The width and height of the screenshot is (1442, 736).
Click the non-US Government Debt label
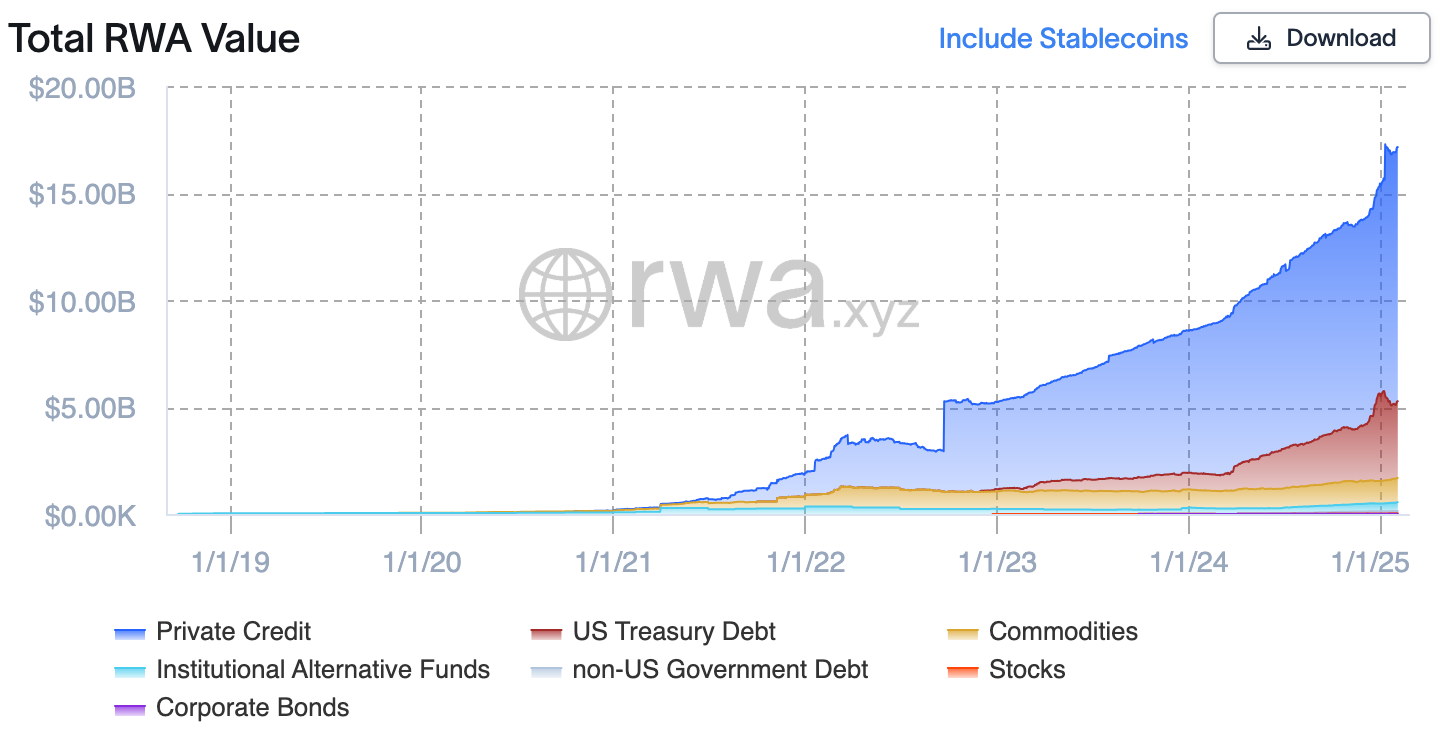720,670
